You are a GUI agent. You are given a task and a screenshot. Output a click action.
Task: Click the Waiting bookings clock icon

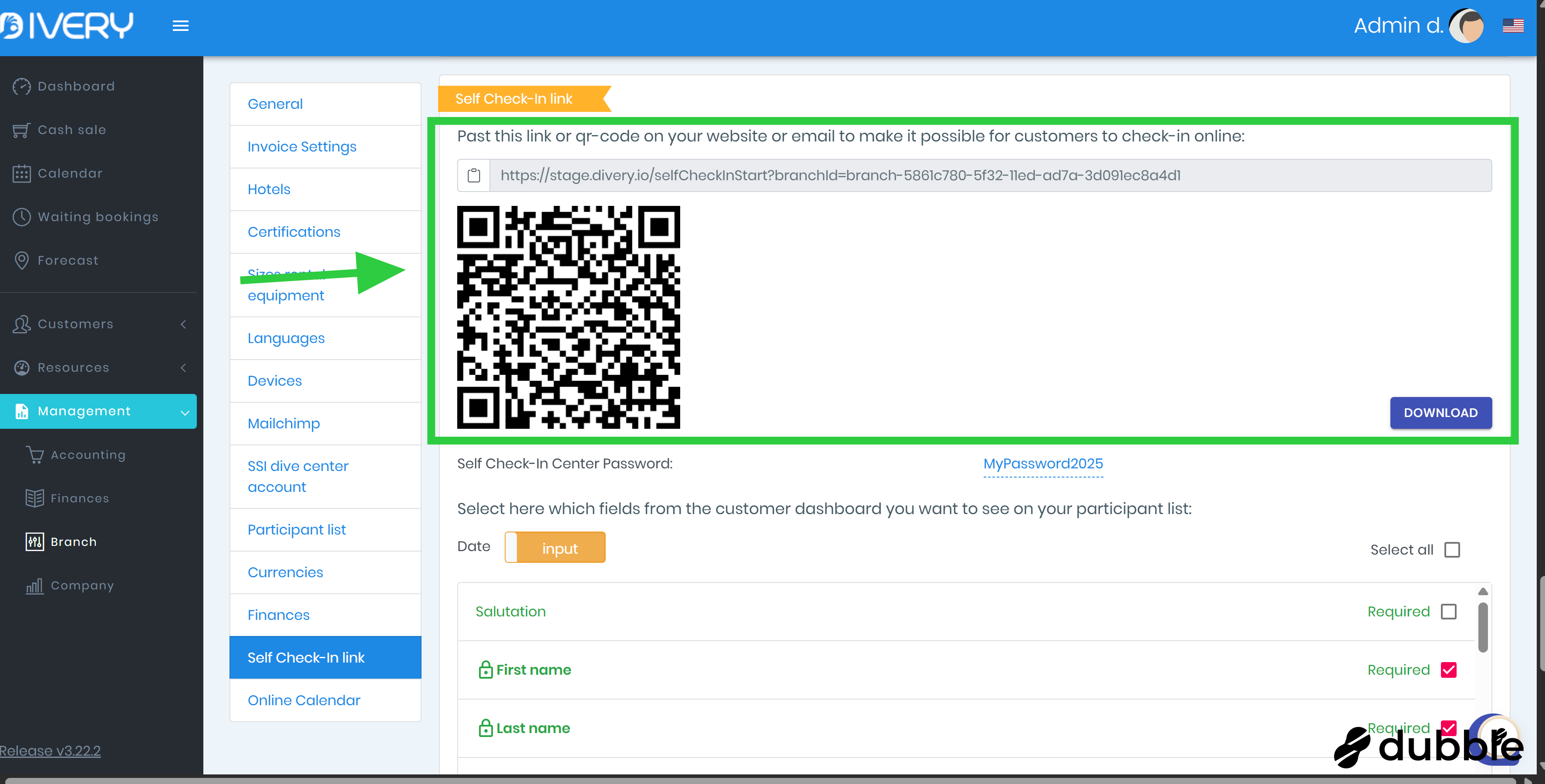point(22,217)
